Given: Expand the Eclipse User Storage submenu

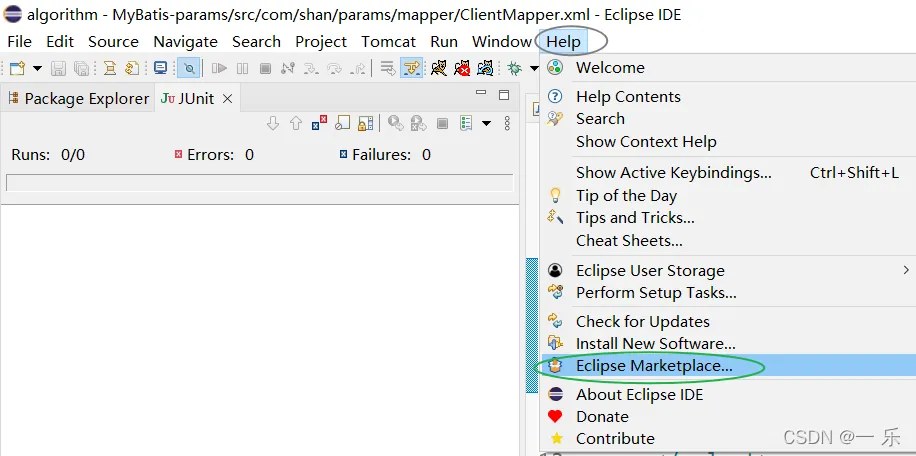Looking at the screenshot, I should coord(728,271).
